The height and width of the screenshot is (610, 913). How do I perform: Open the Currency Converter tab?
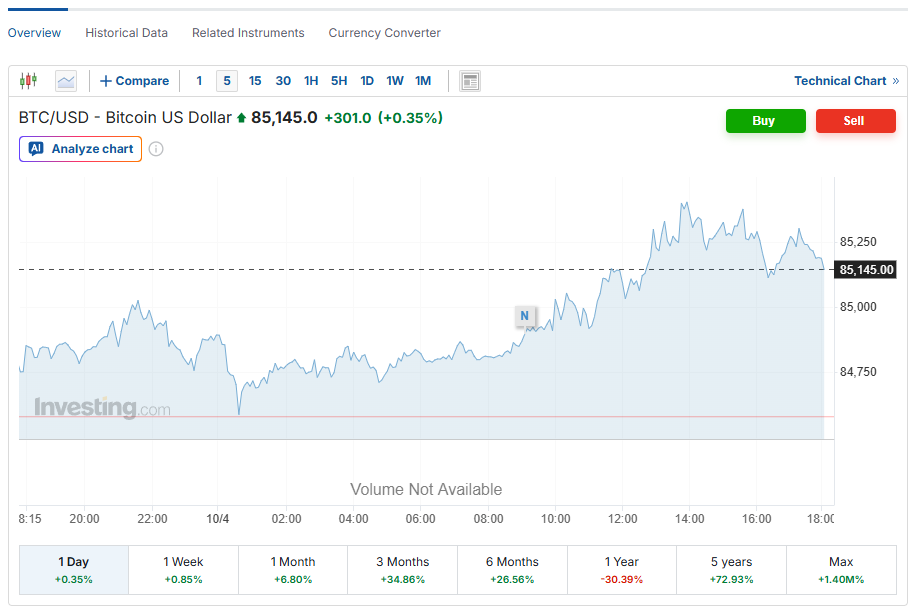[x=384, y=33]
